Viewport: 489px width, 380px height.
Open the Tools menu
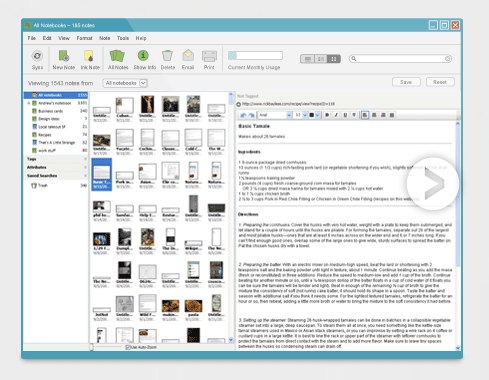pyautogui.click(x=123, y=38)
